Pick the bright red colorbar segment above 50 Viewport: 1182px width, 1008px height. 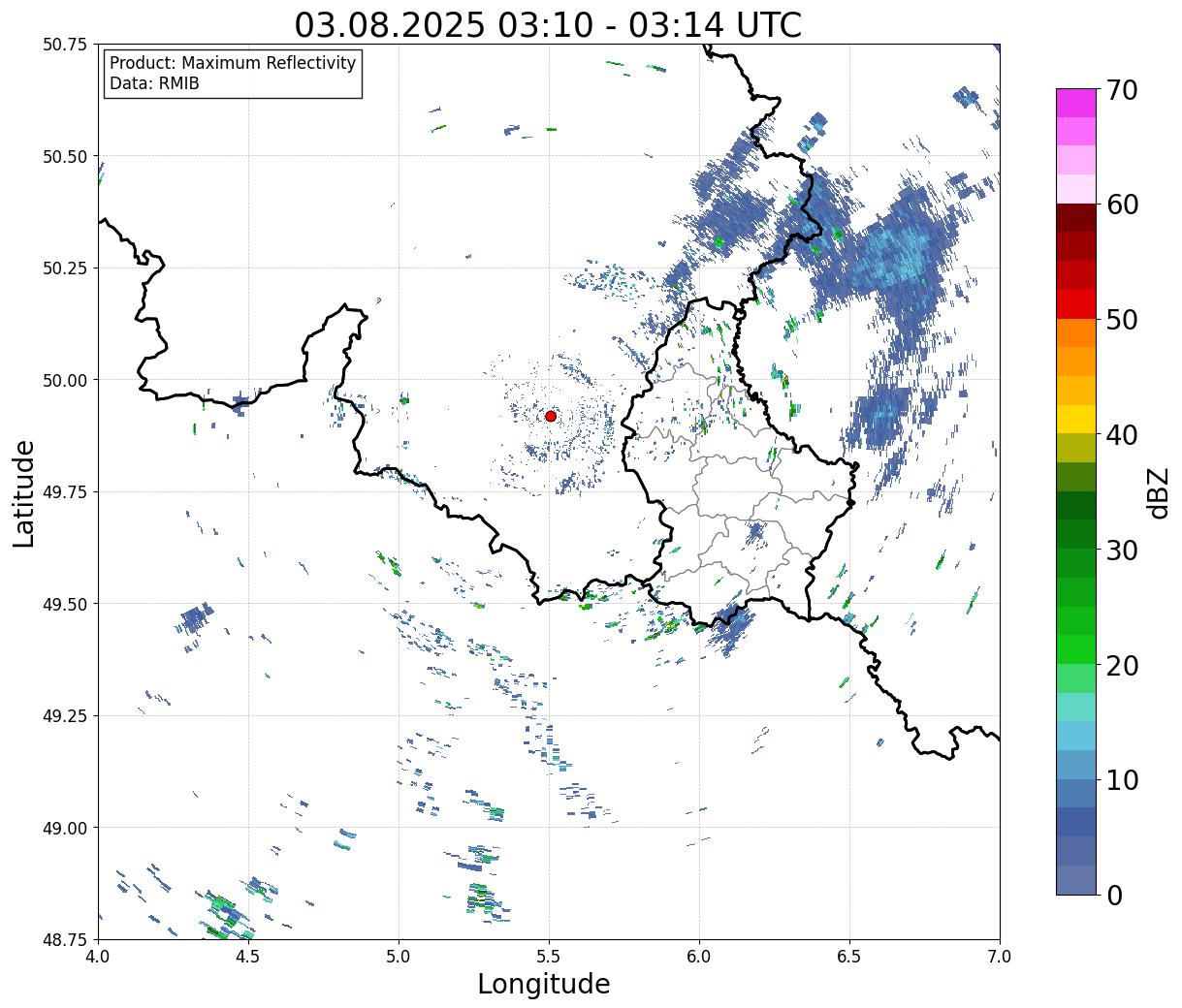1076,303
